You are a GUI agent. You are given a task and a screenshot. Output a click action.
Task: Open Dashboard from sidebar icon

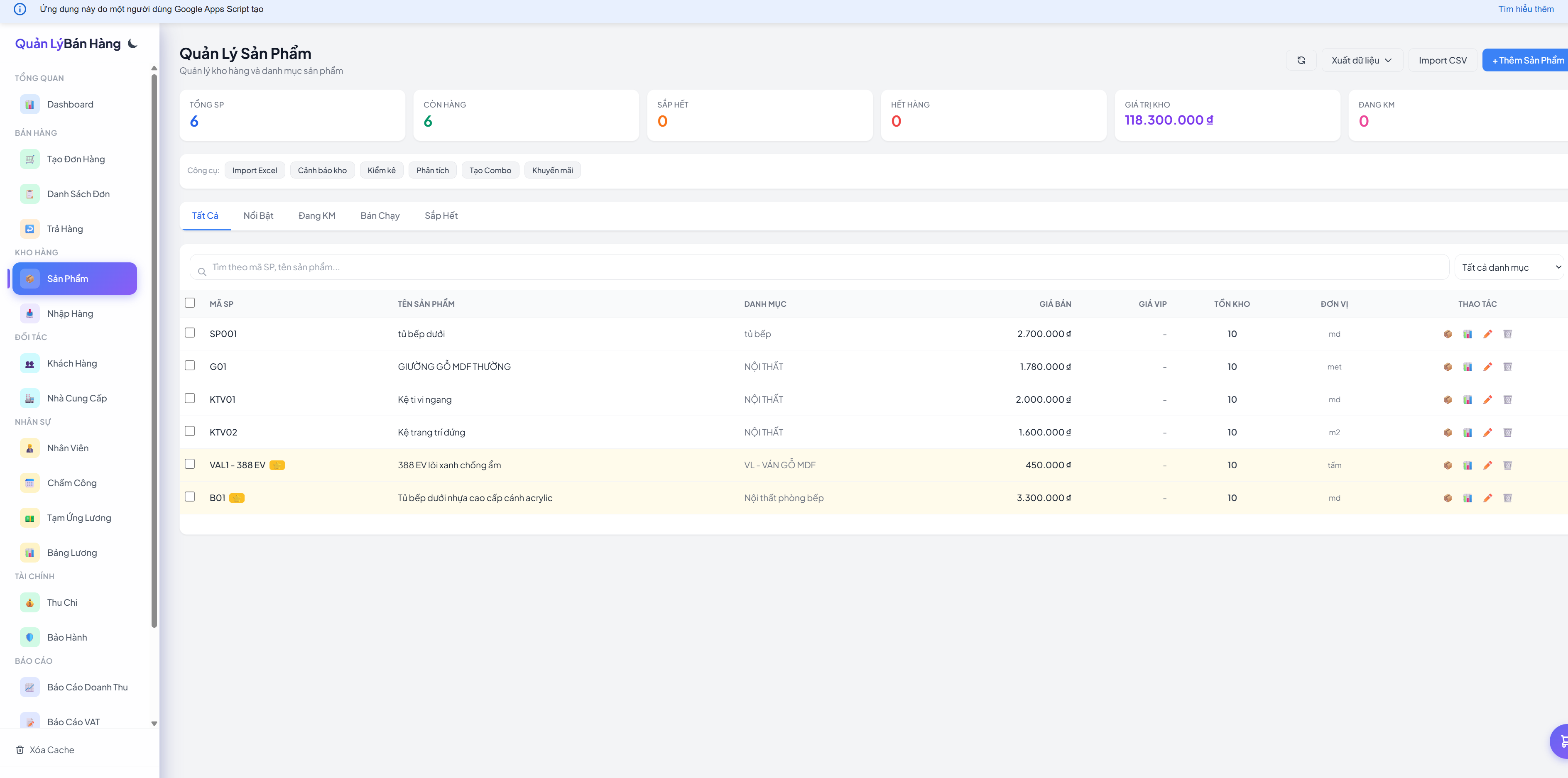click(30, 105)
